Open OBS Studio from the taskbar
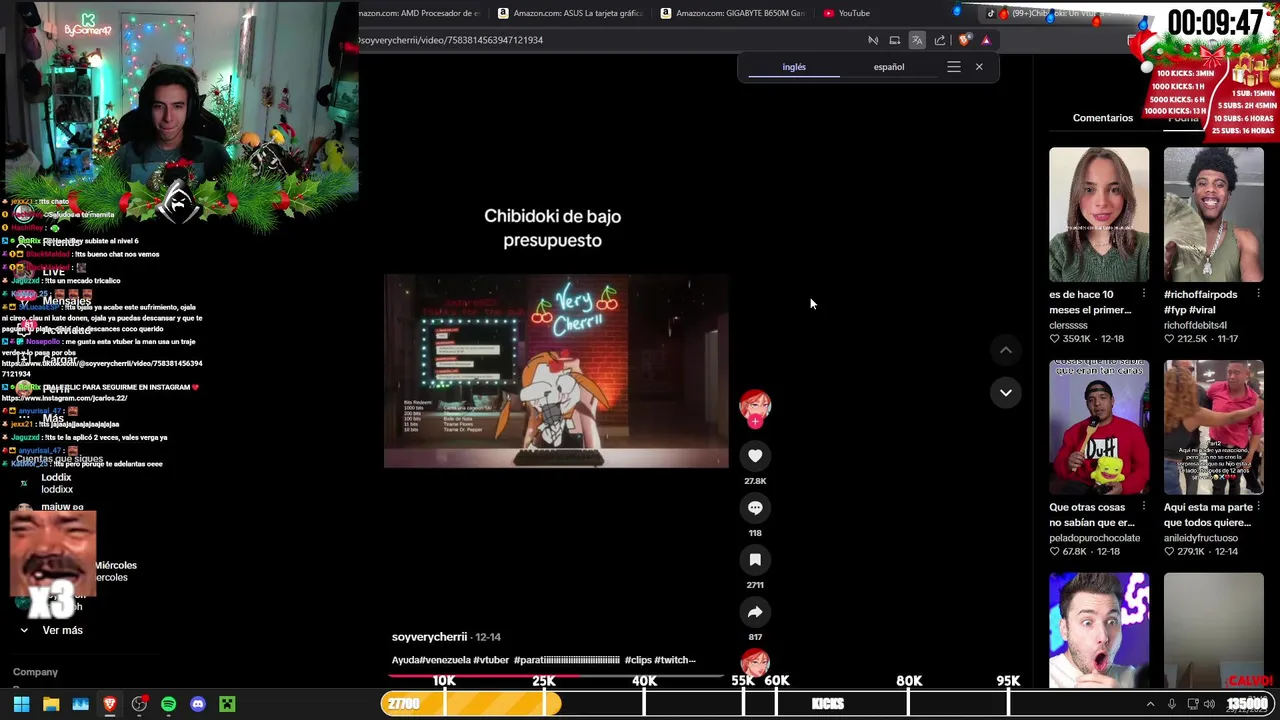This screenshot has height=720, width=1280. click(139, 704)
